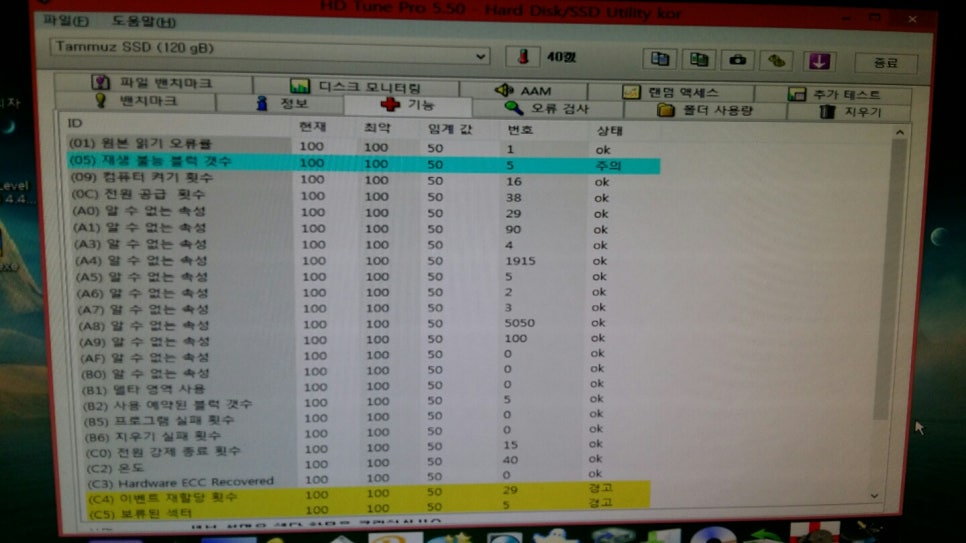Switch to the 디스크 모니터링 tab
The height and width of the screenshot is (543, 966).
356,86
